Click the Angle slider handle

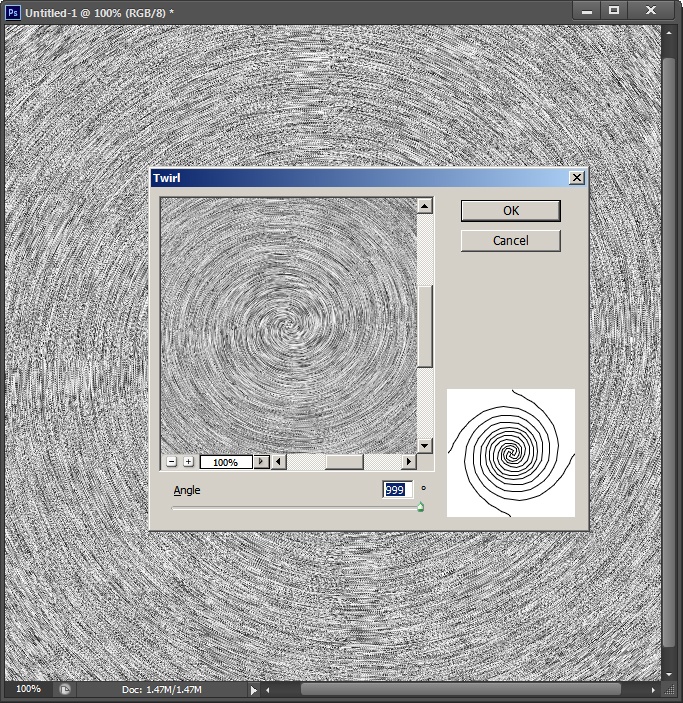coord(420,507)
